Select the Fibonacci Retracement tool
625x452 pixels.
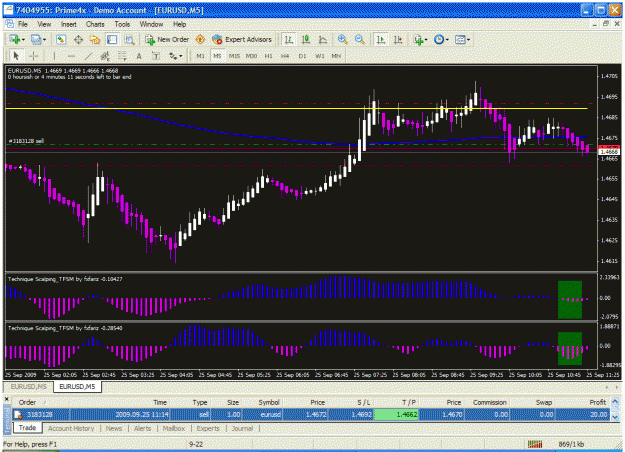pyautogui.click(x=122, y=56)
